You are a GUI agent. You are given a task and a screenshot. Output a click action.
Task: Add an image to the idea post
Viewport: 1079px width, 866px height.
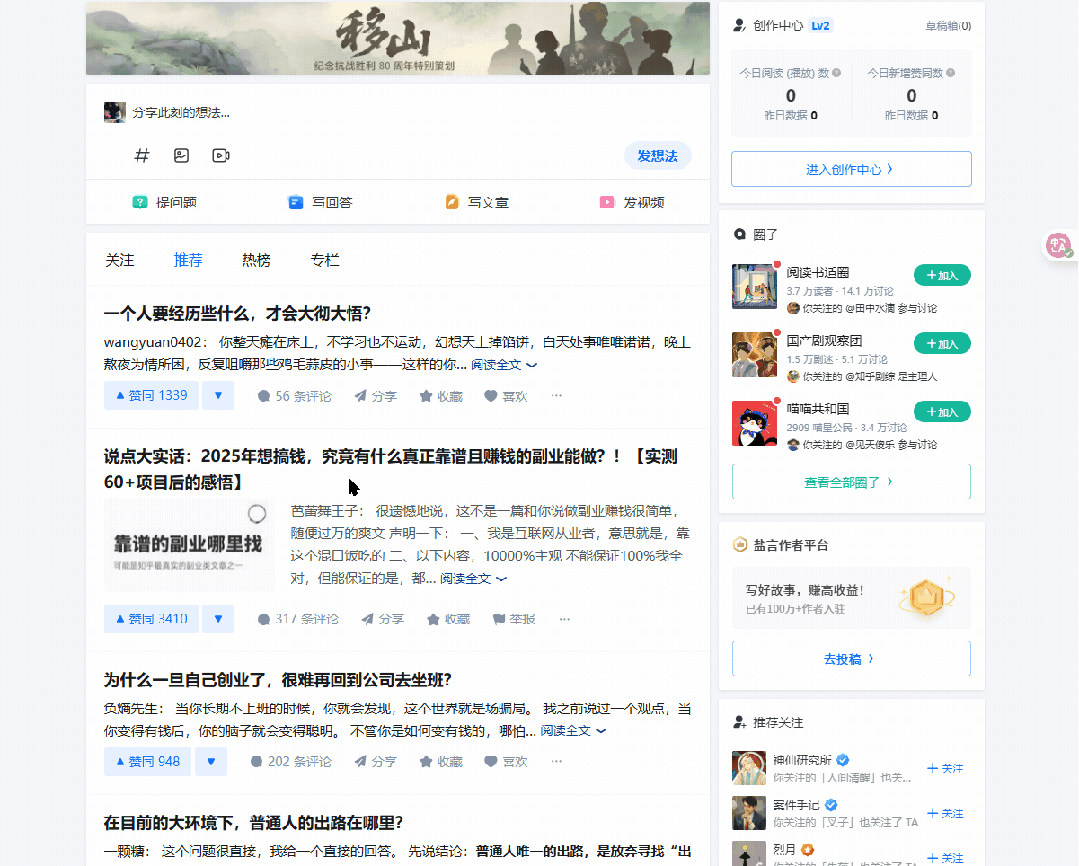pos(181,156)
